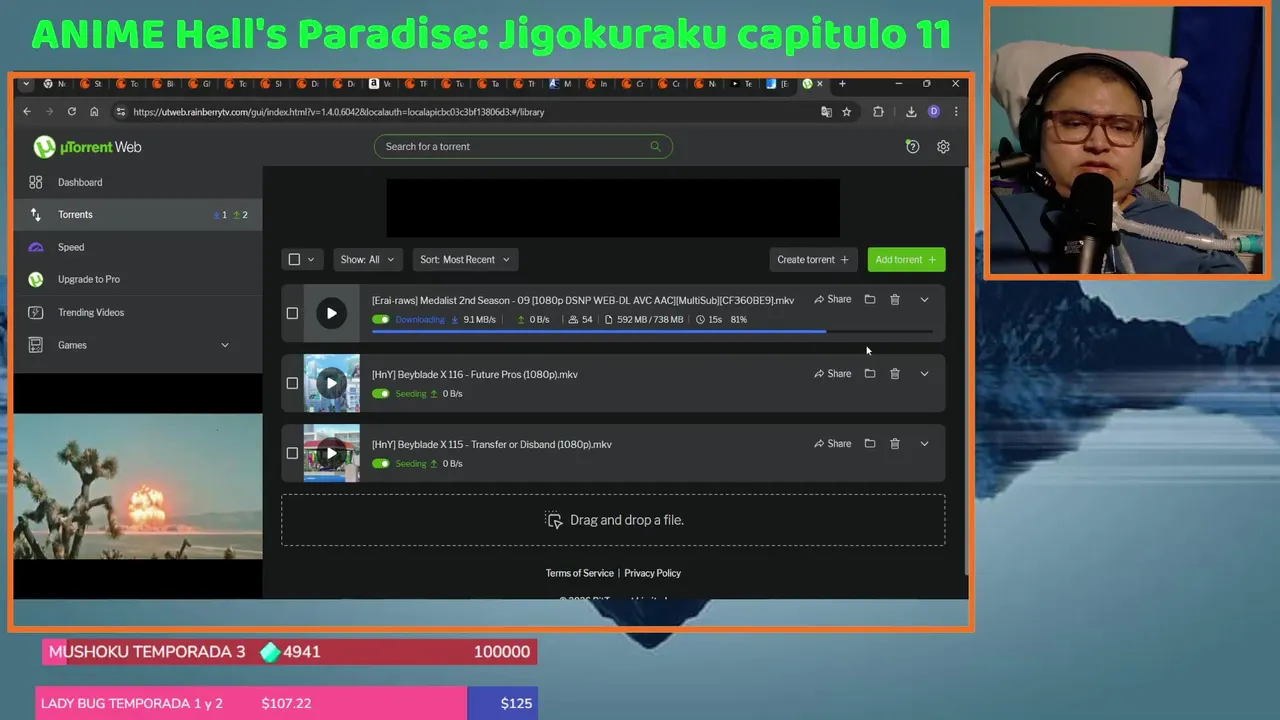
Task: Open the help question-mark icon
Action: (x=912, y=146)
